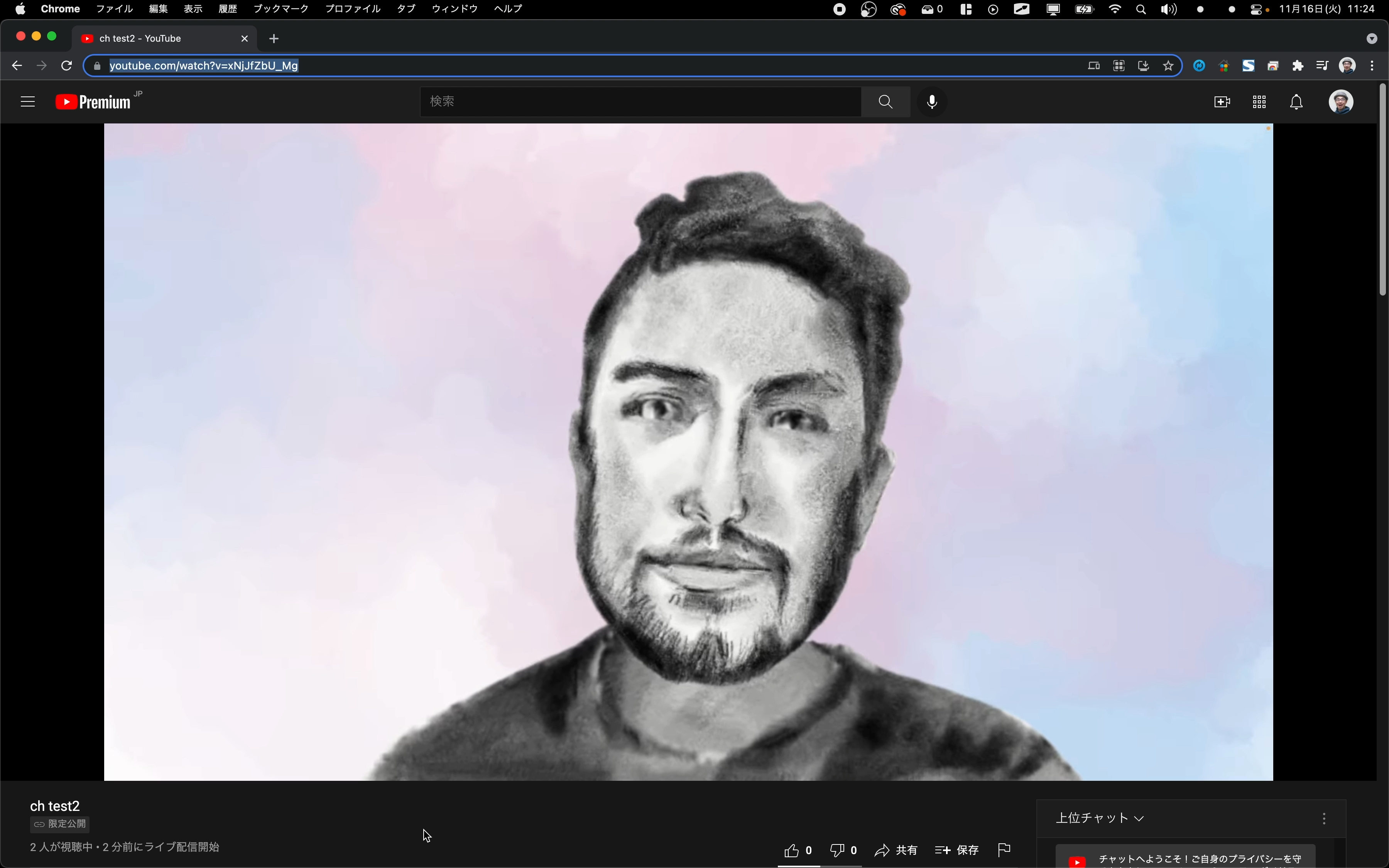Click the search magnifier button
1389x868 pixels.
[x=885, y=102]
